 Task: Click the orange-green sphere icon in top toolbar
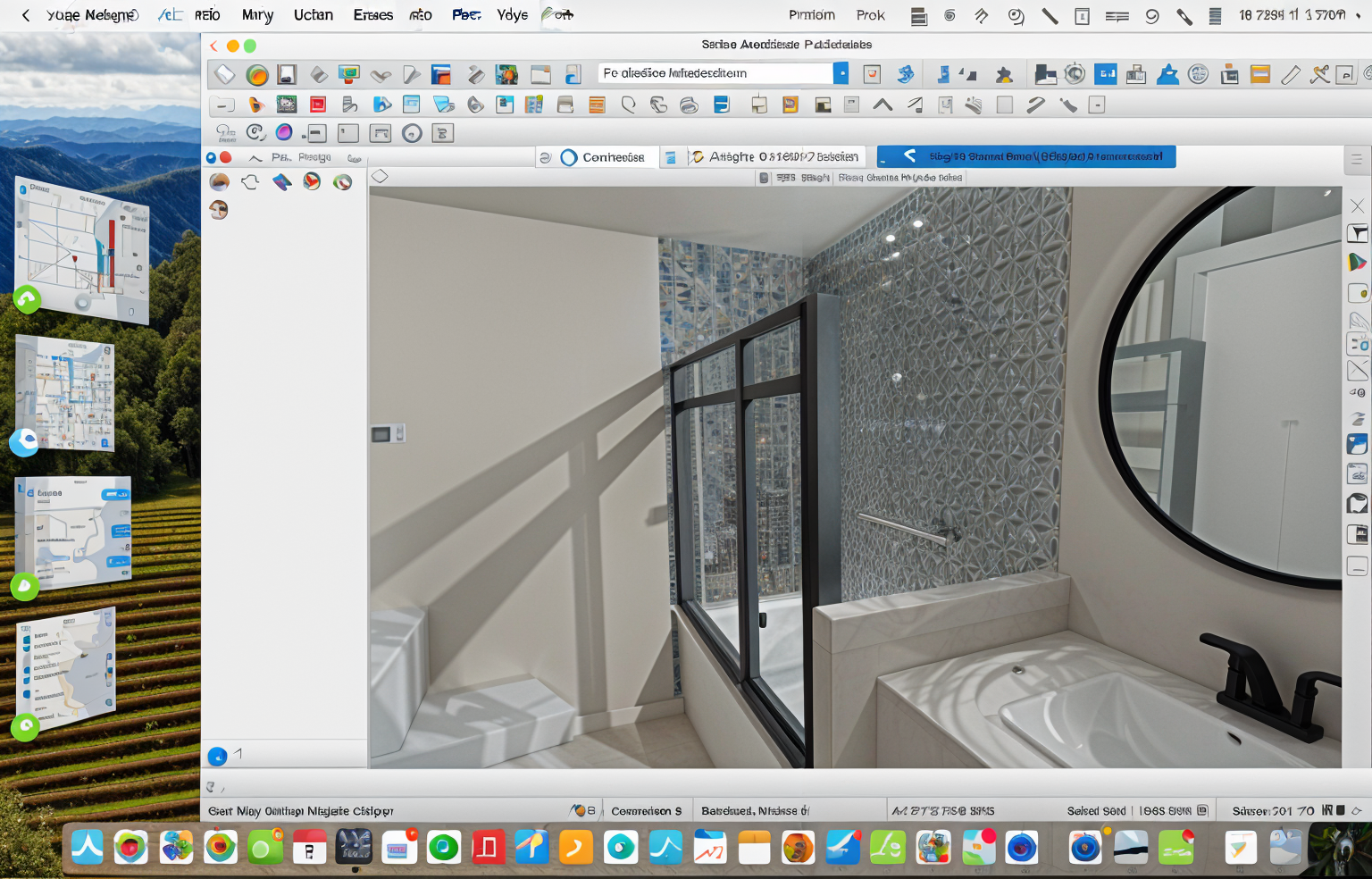point(257,75)
